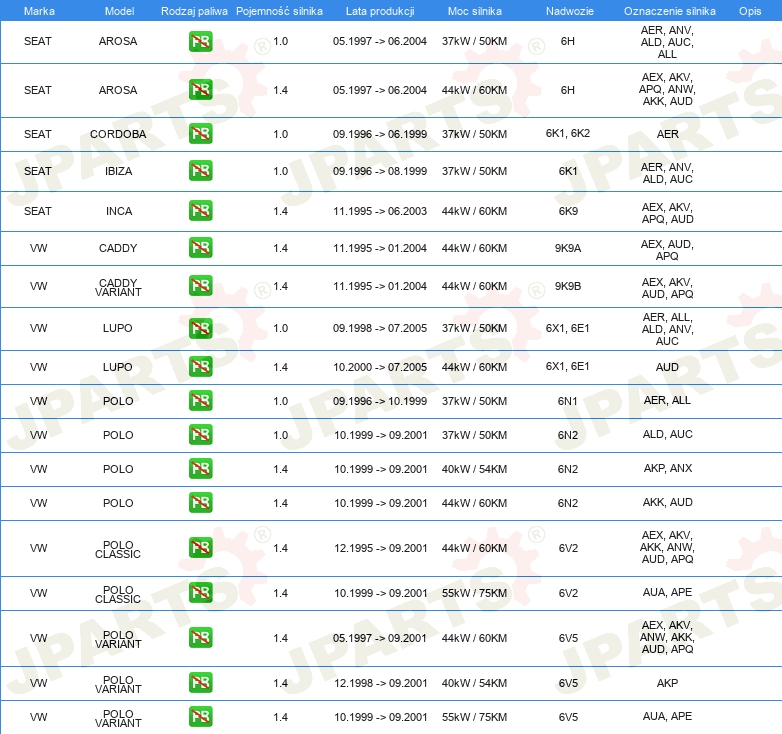Click the fuel icon in POLO CLASSIC 44kW row

tap(200, 548)
